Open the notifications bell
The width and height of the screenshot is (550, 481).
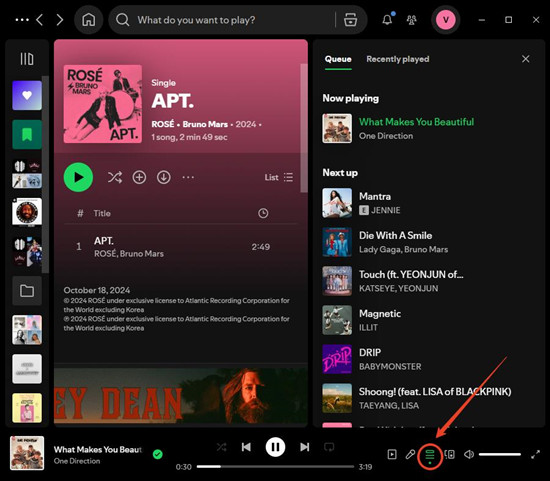coord(388,20)
